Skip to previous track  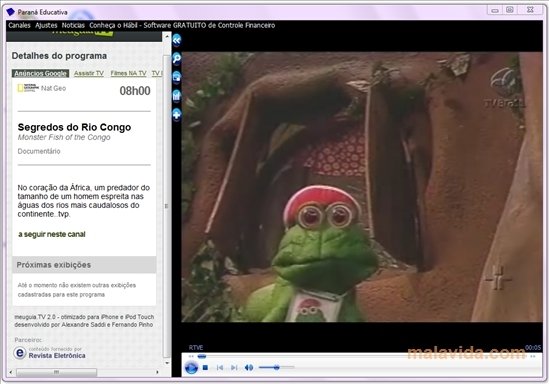pyautogui.click(x=220, y=368)
